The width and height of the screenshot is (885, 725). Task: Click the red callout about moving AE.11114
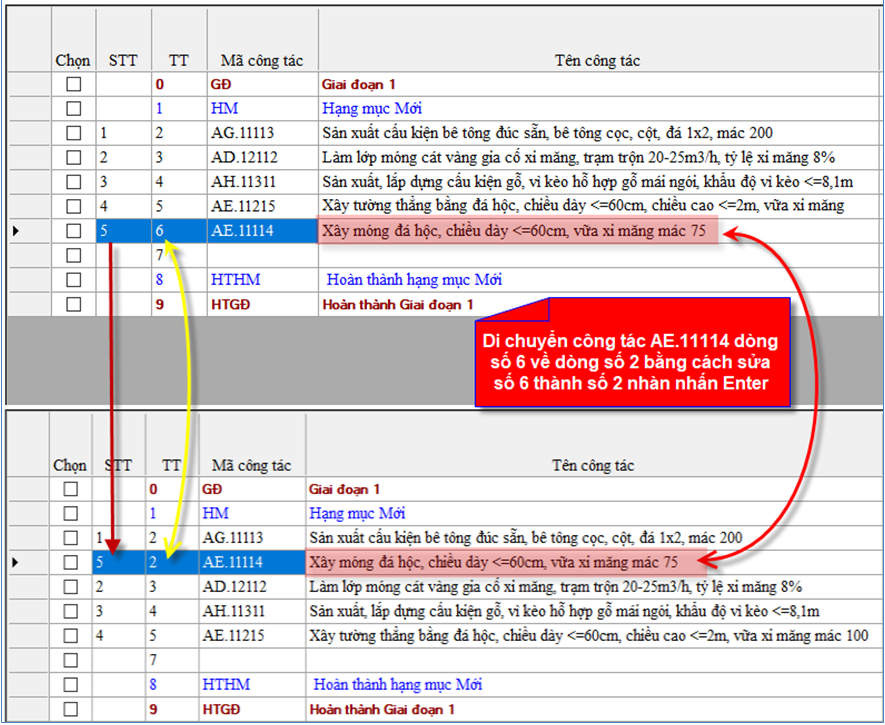[630, 352]
